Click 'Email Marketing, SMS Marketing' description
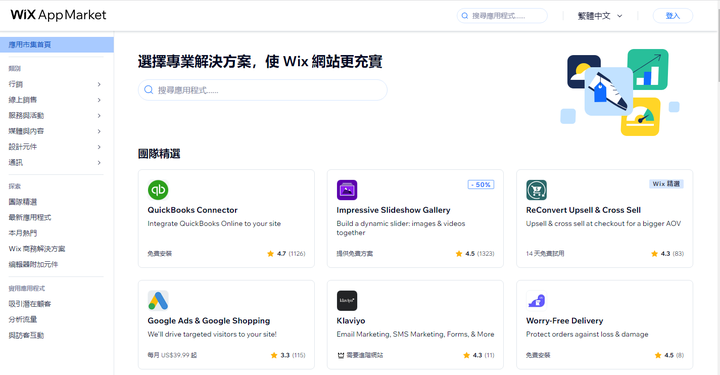The height and width of the screenshot is (375, 720). pyautogui.click(x=415, y=334)
